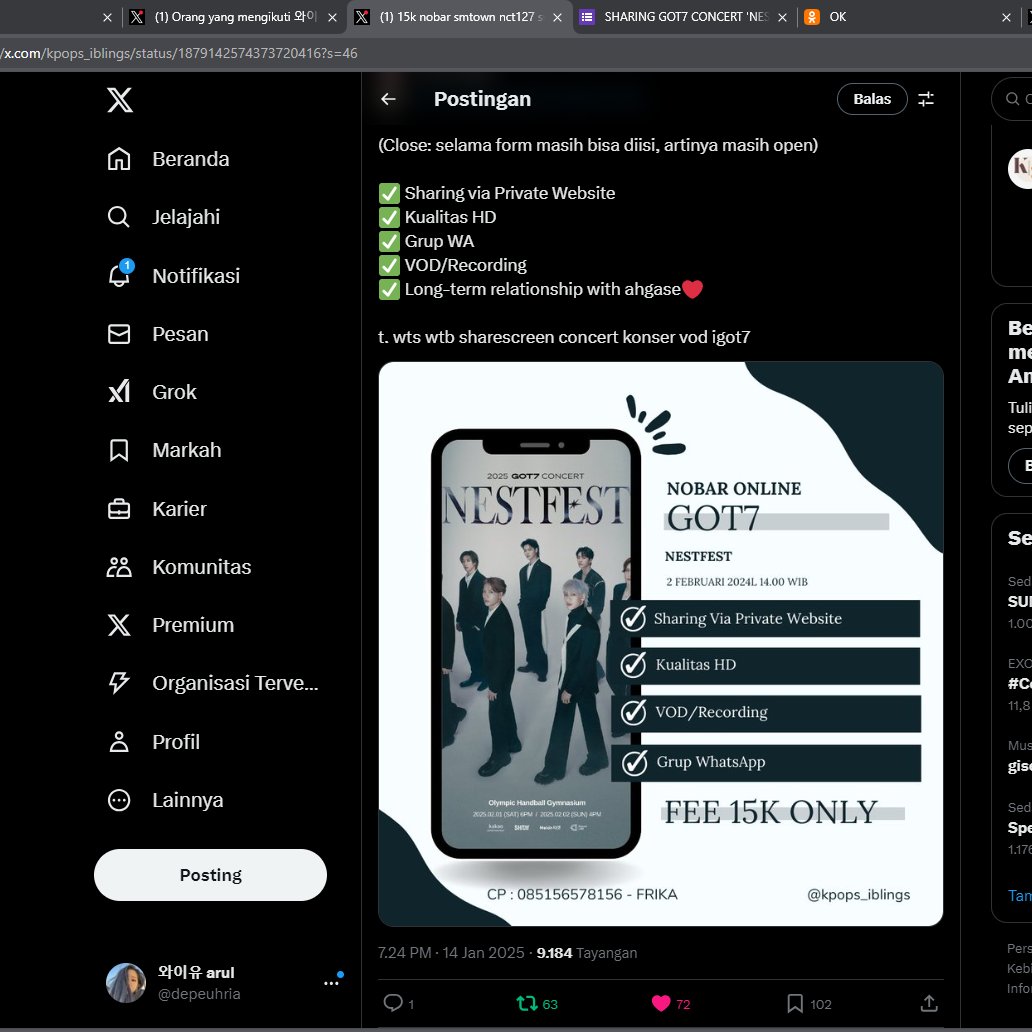Click the white Posting button
The width and height of the screenshot is (1032, 1032).
point(211,875)
